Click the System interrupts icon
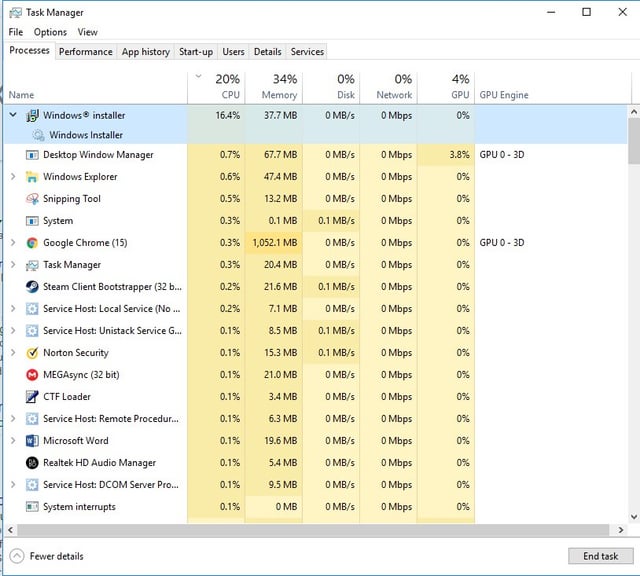Image resolution: width=640 pixels, height=576 pixels. click(x=32, y=507)
